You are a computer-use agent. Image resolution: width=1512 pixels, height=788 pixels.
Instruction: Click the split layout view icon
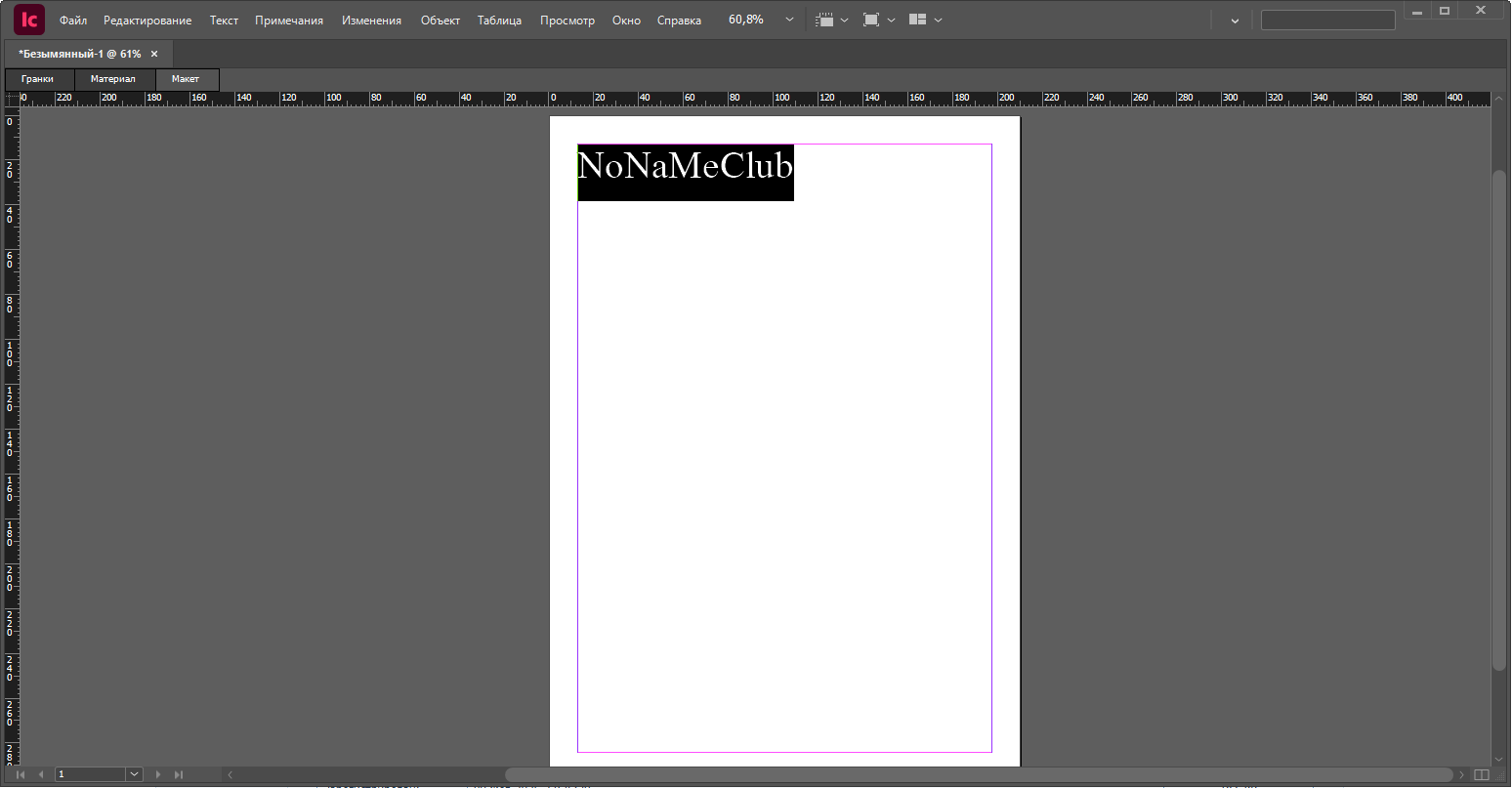tap(1481, 774)
